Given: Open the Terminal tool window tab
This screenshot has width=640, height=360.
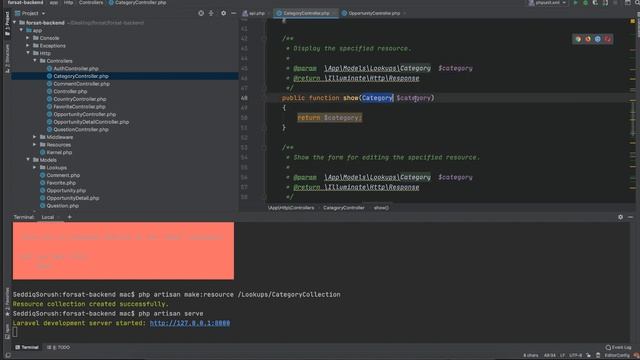Looking at the screenshot, I should pos(27,347).
